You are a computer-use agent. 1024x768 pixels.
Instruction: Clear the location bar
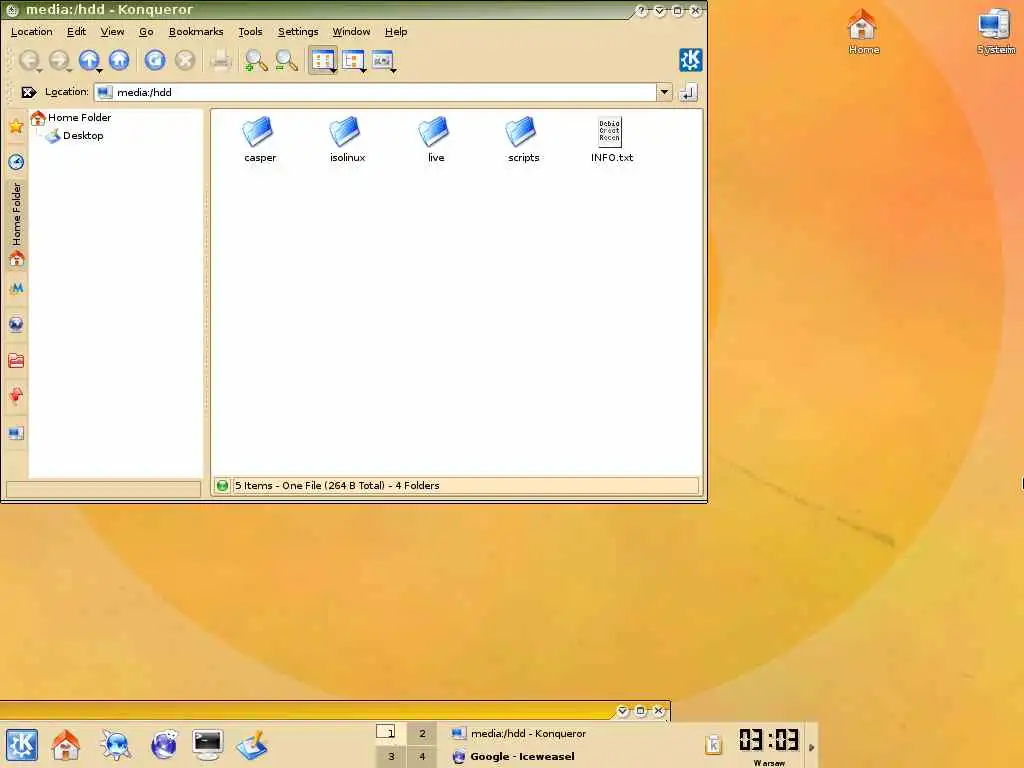(x=28, y=92)
